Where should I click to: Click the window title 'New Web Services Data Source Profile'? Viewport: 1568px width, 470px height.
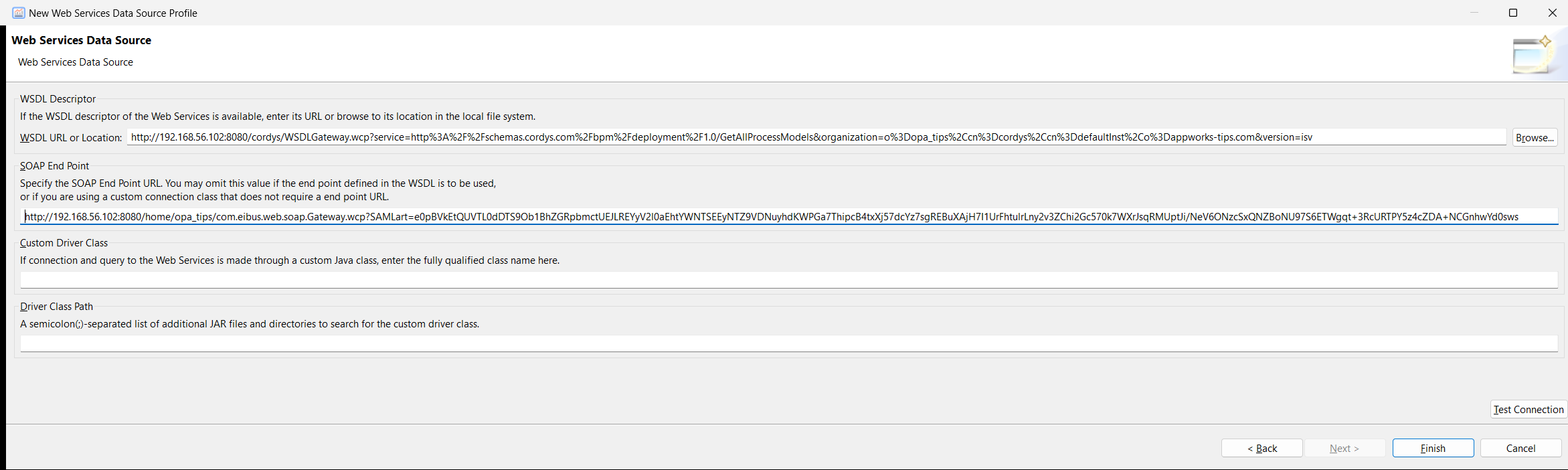[113, 13]
